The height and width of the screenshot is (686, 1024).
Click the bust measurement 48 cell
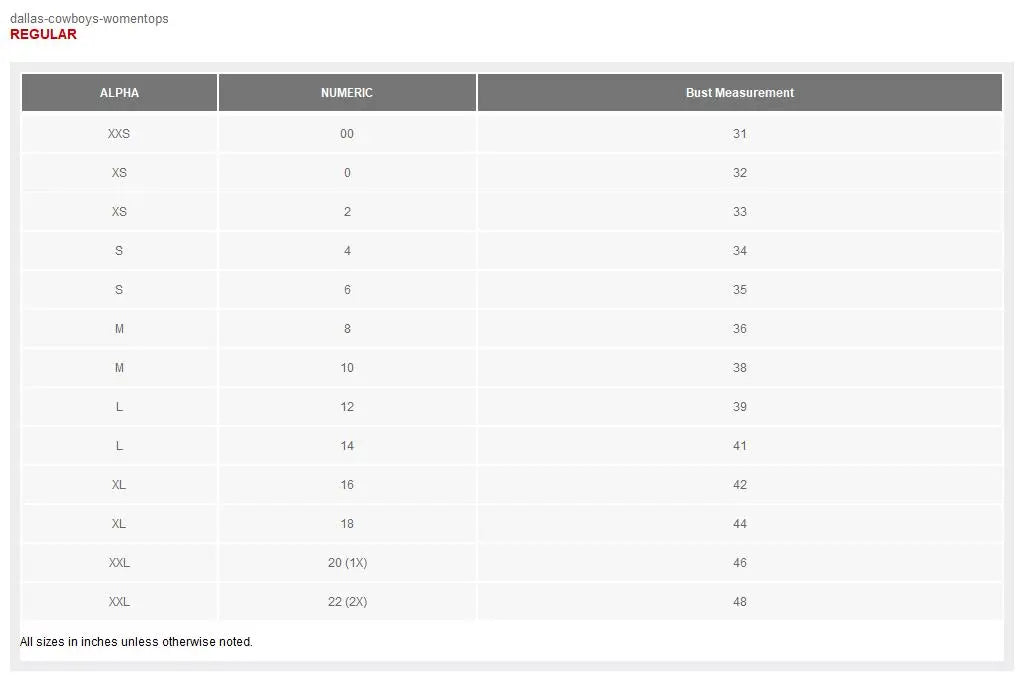[x=739, y=602]
